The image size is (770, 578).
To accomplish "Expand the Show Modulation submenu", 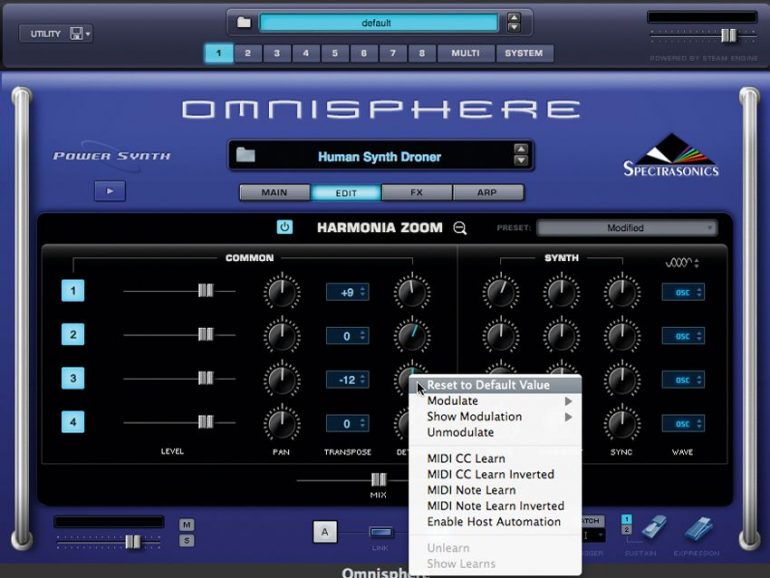I will click(495, 416).
